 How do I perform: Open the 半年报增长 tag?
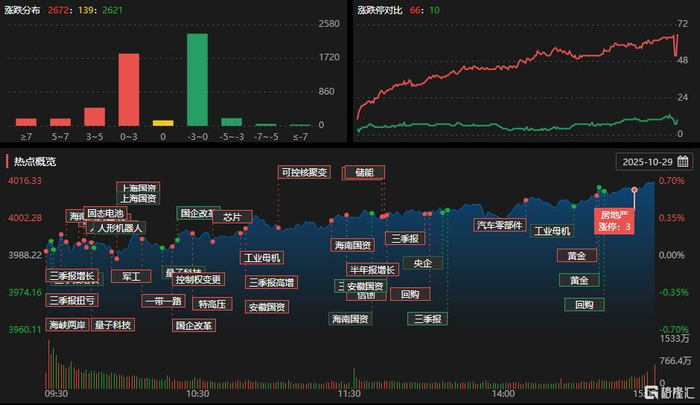point(372,270)
